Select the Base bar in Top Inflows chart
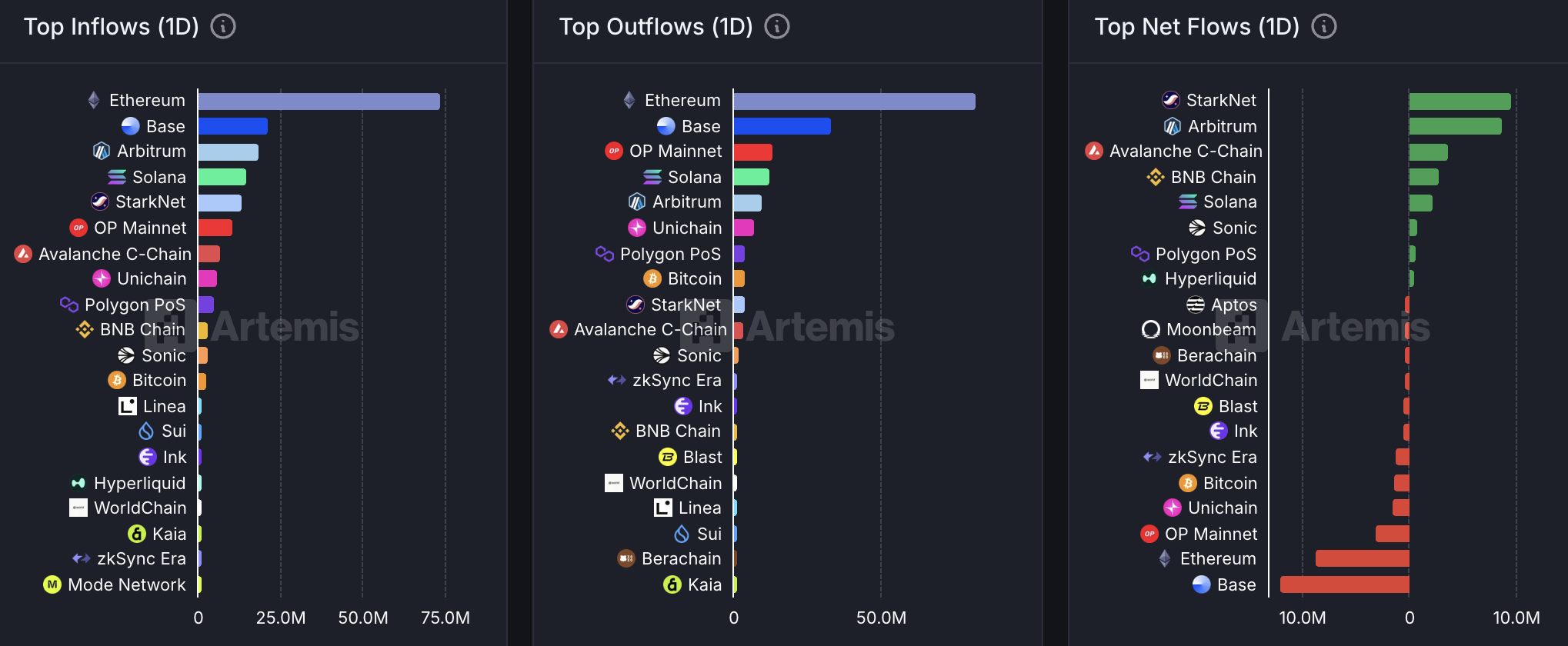The height and width of the screenshot is (646, 1568). [233, 126]
